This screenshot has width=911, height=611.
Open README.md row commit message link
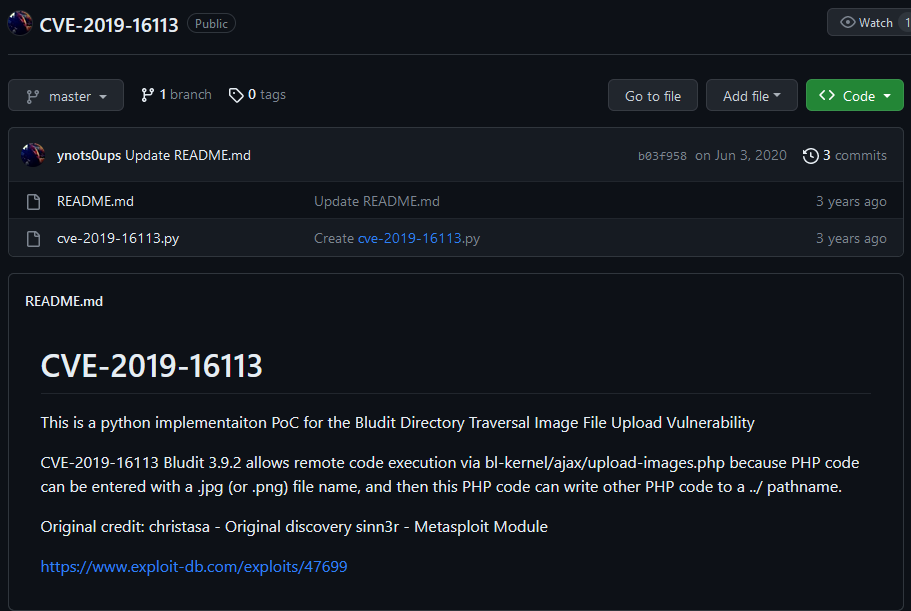click(x=376, y=202)
